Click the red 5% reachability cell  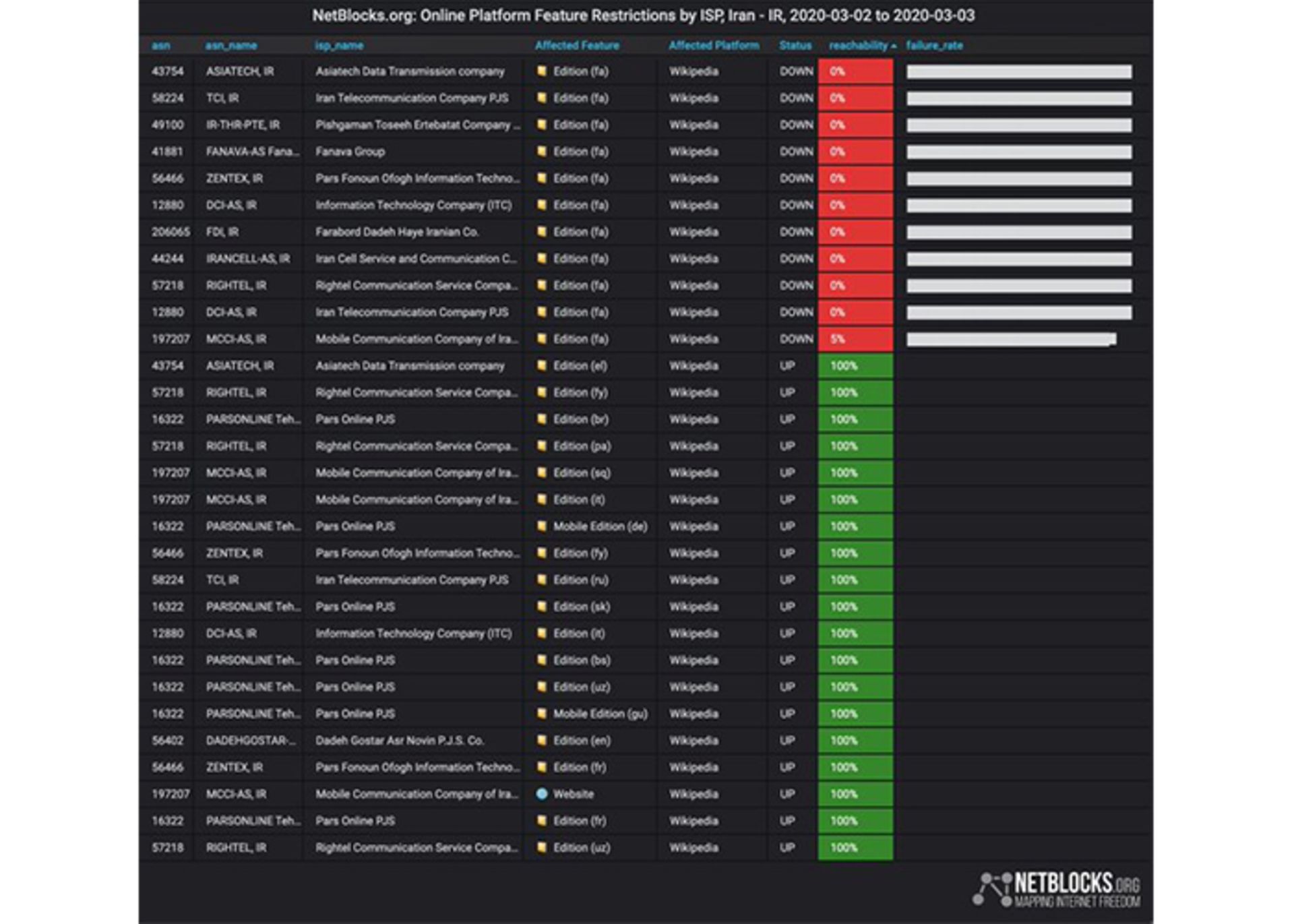(856, 339)
